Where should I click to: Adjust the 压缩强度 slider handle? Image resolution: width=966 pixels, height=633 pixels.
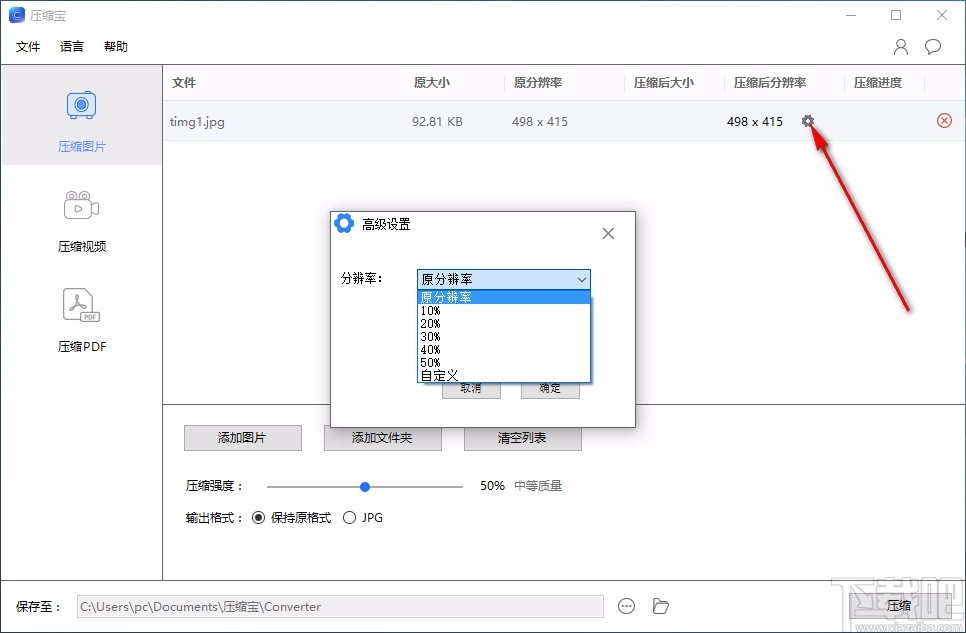pyautogui.click(x=364, y=486)
